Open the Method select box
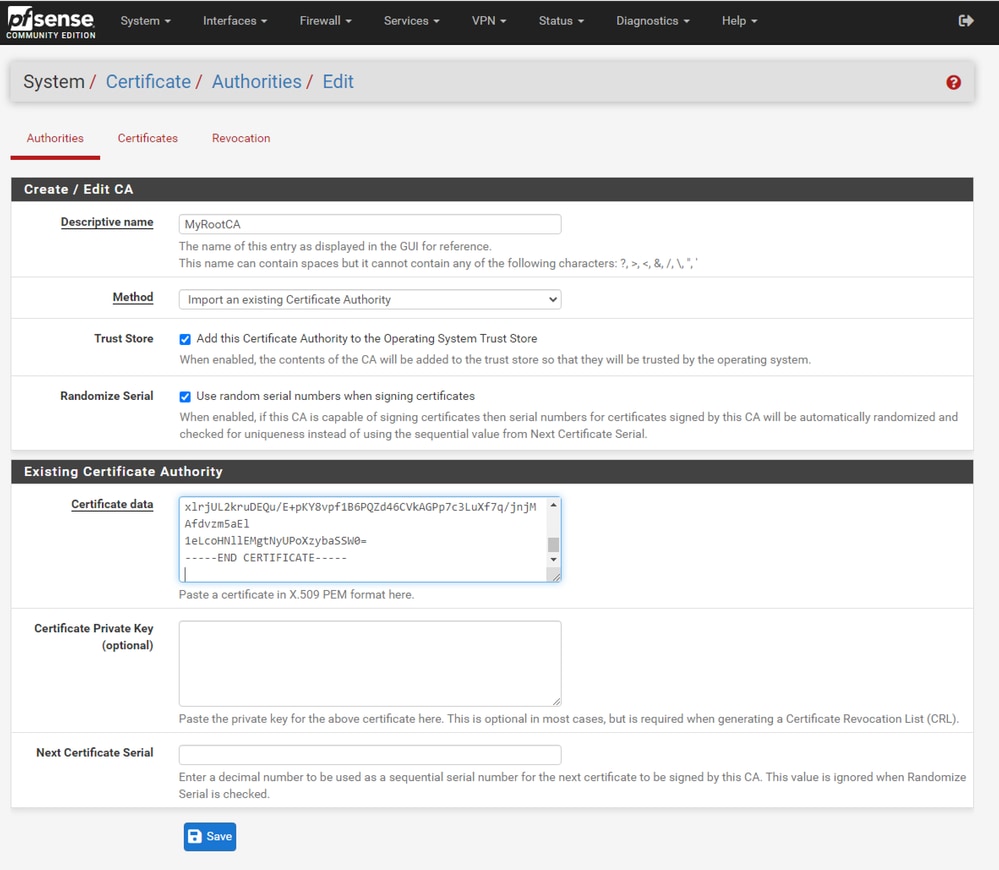Screen dimensions: 999x870 [370, 299]
